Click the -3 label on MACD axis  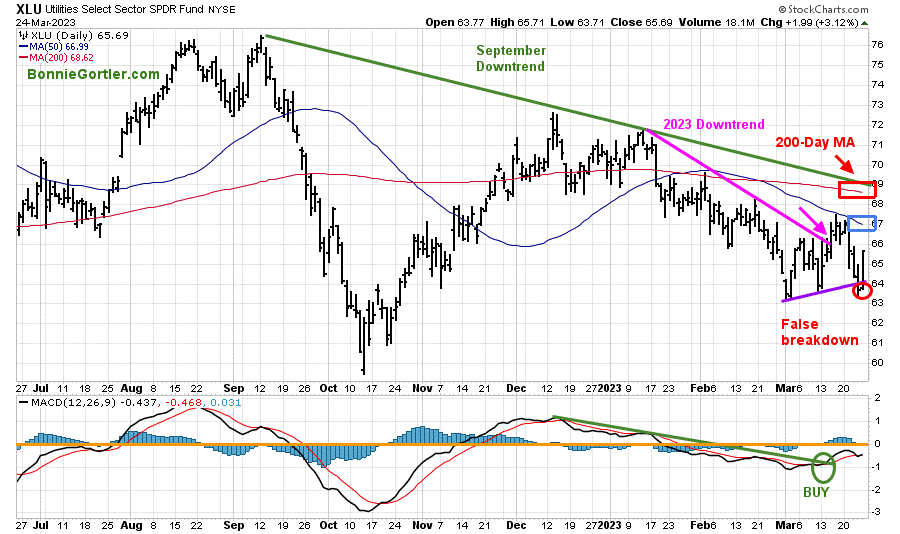pyautogui.click(x=876, y=512)
